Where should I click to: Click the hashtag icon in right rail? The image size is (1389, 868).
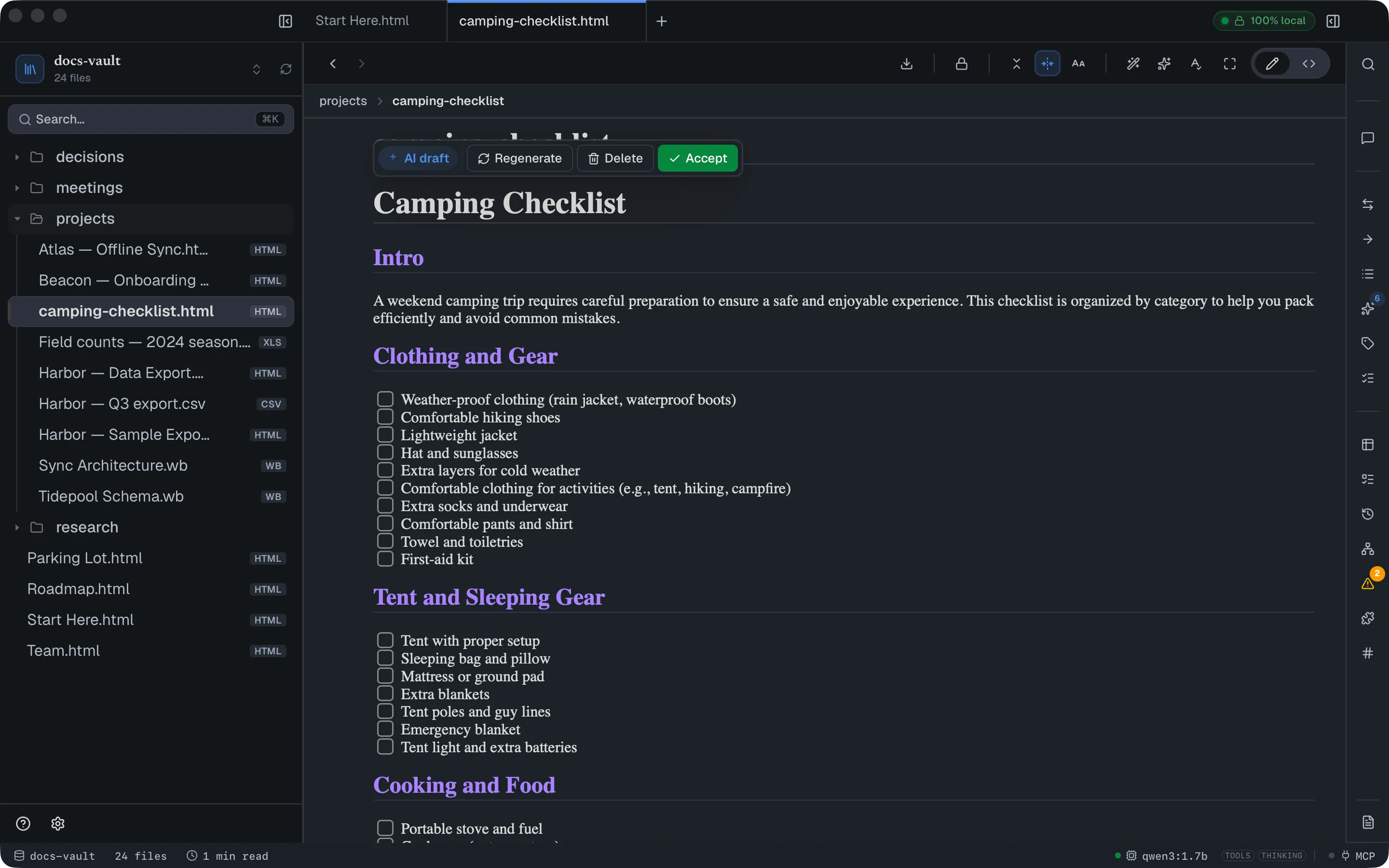pyautogui.click(x=1368, y=653)
